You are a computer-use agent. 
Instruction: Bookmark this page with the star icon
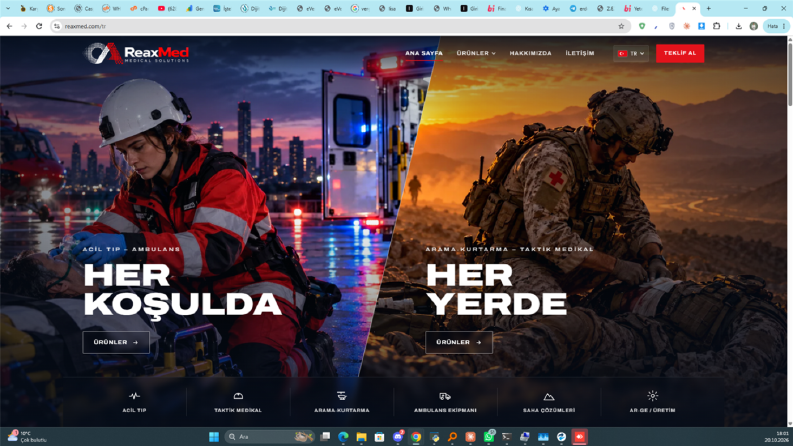(x=621, y=26)
